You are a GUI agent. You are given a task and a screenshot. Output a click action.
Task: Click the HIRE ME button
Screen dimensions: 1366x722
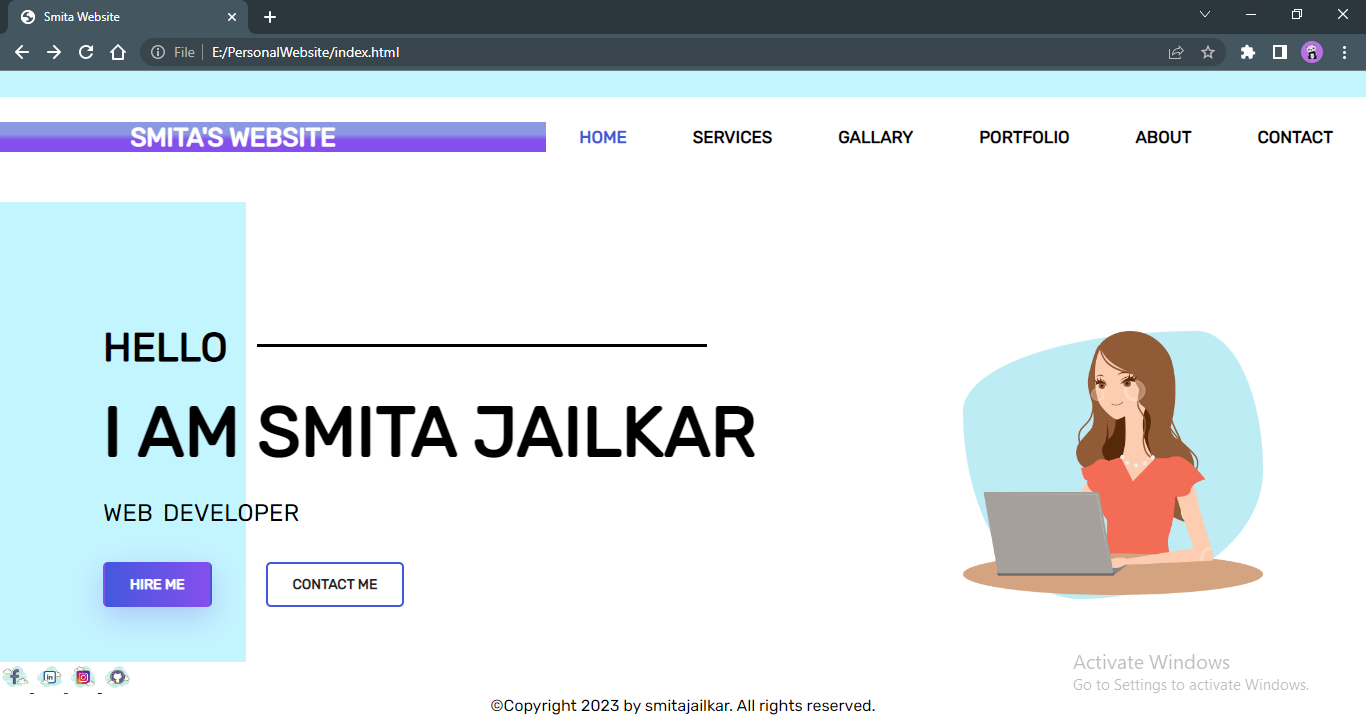(x=157, y=584)
